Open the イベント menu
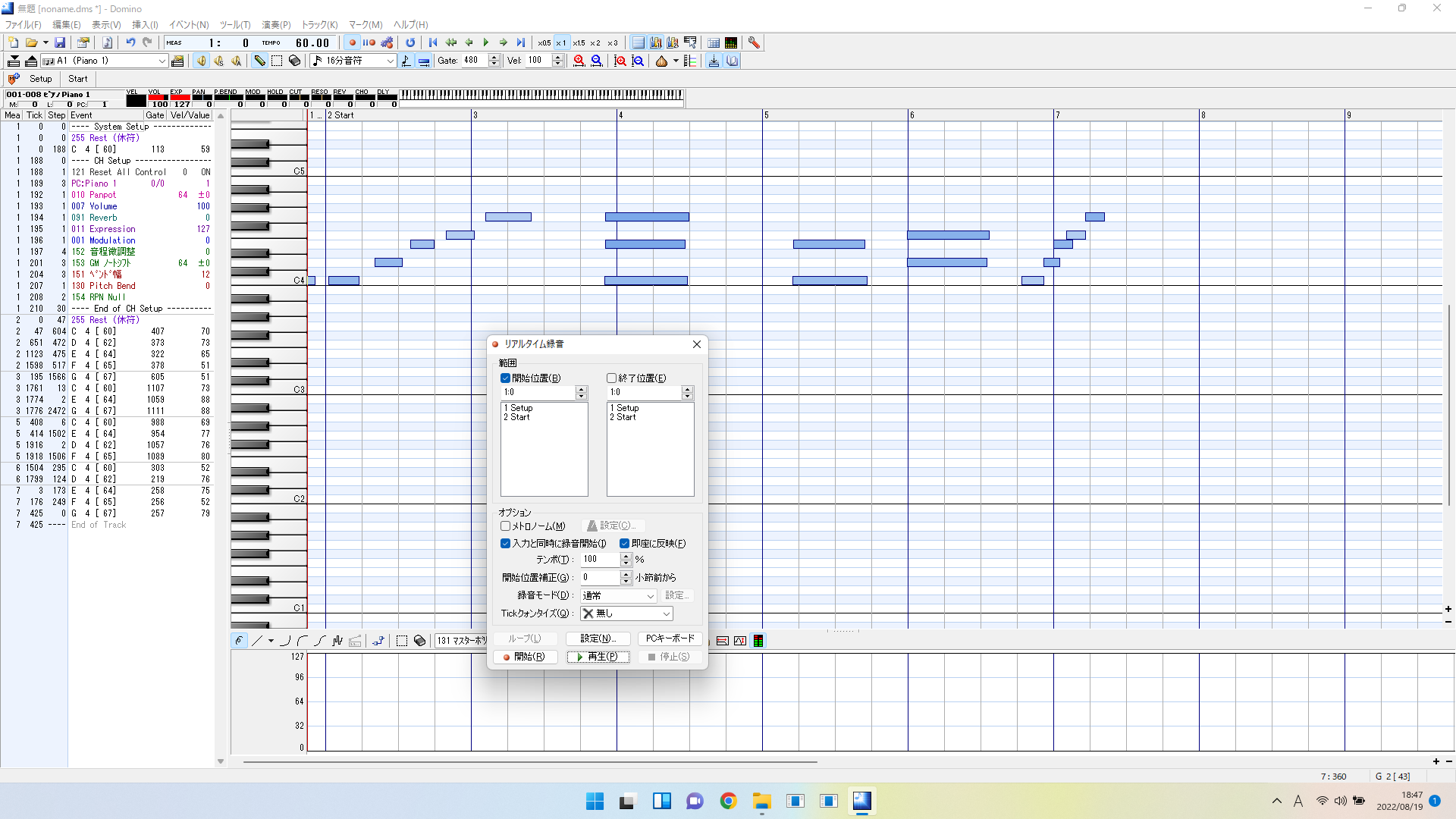The image size is (1456, 819). pos(188,25)
